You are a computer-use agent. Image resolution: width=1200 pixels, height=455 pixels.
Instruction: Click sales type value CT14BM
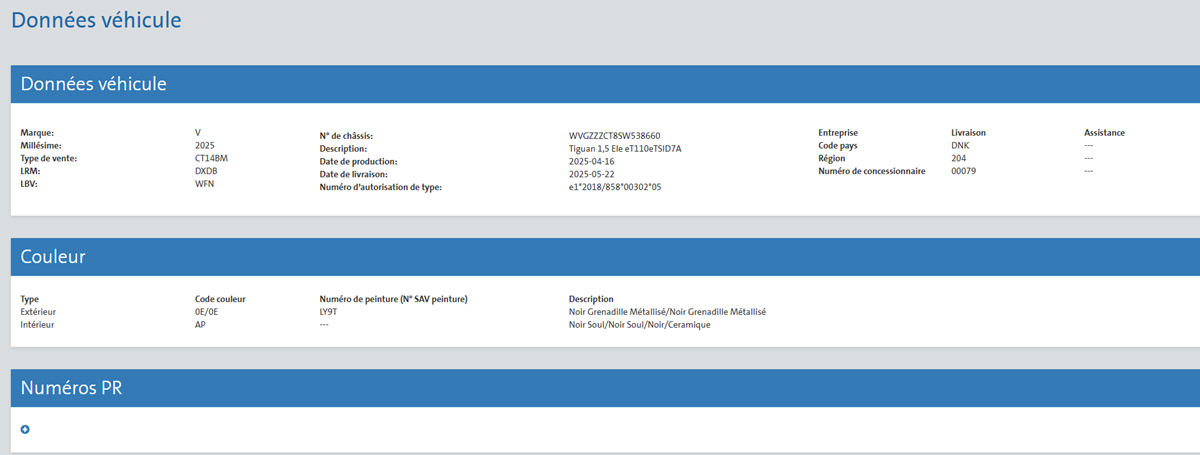[x=213, y=158]
